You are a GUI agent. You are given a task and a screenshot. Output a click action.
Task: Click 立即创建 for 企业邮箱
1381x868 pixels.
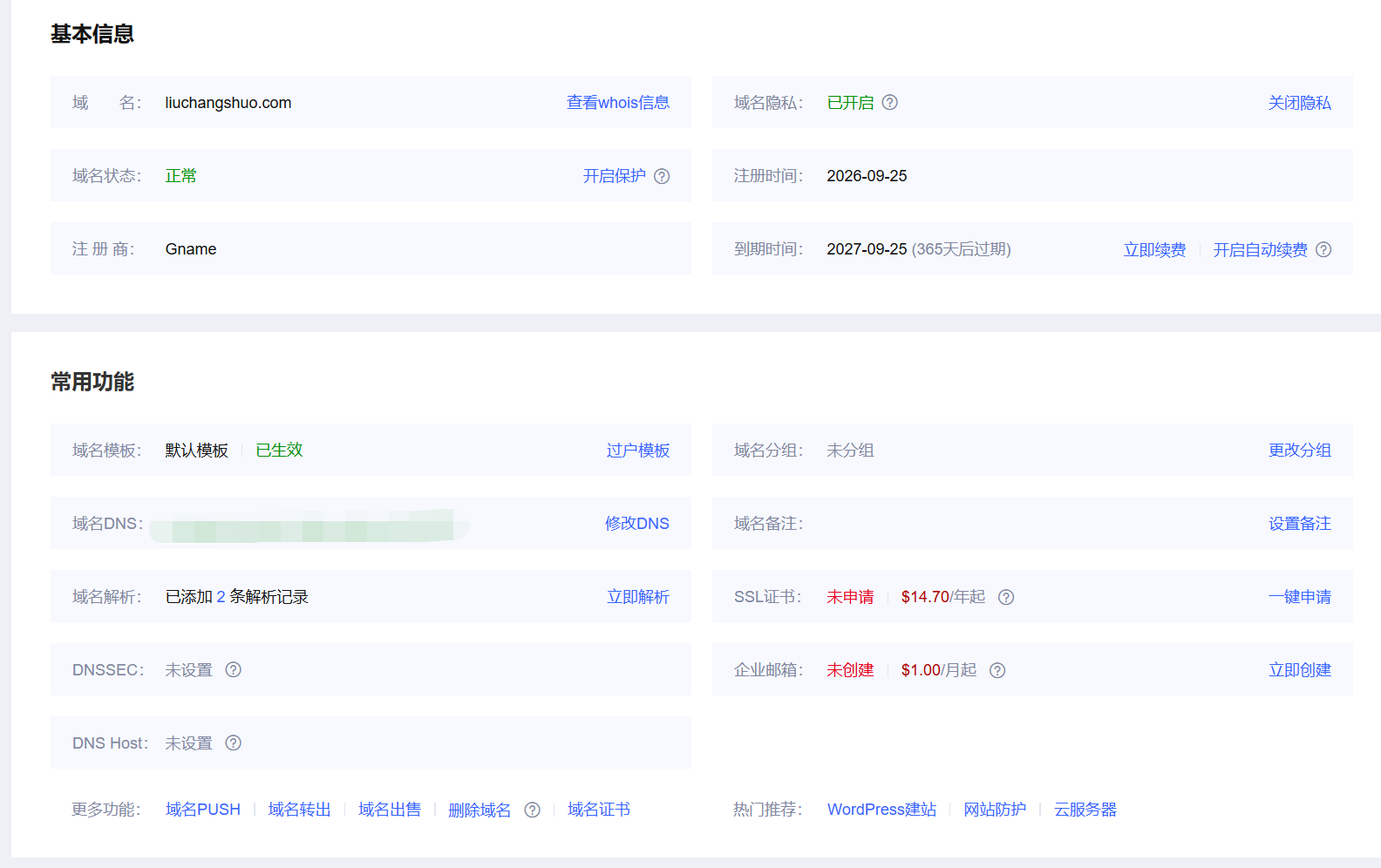click(x=1299, y=669)
